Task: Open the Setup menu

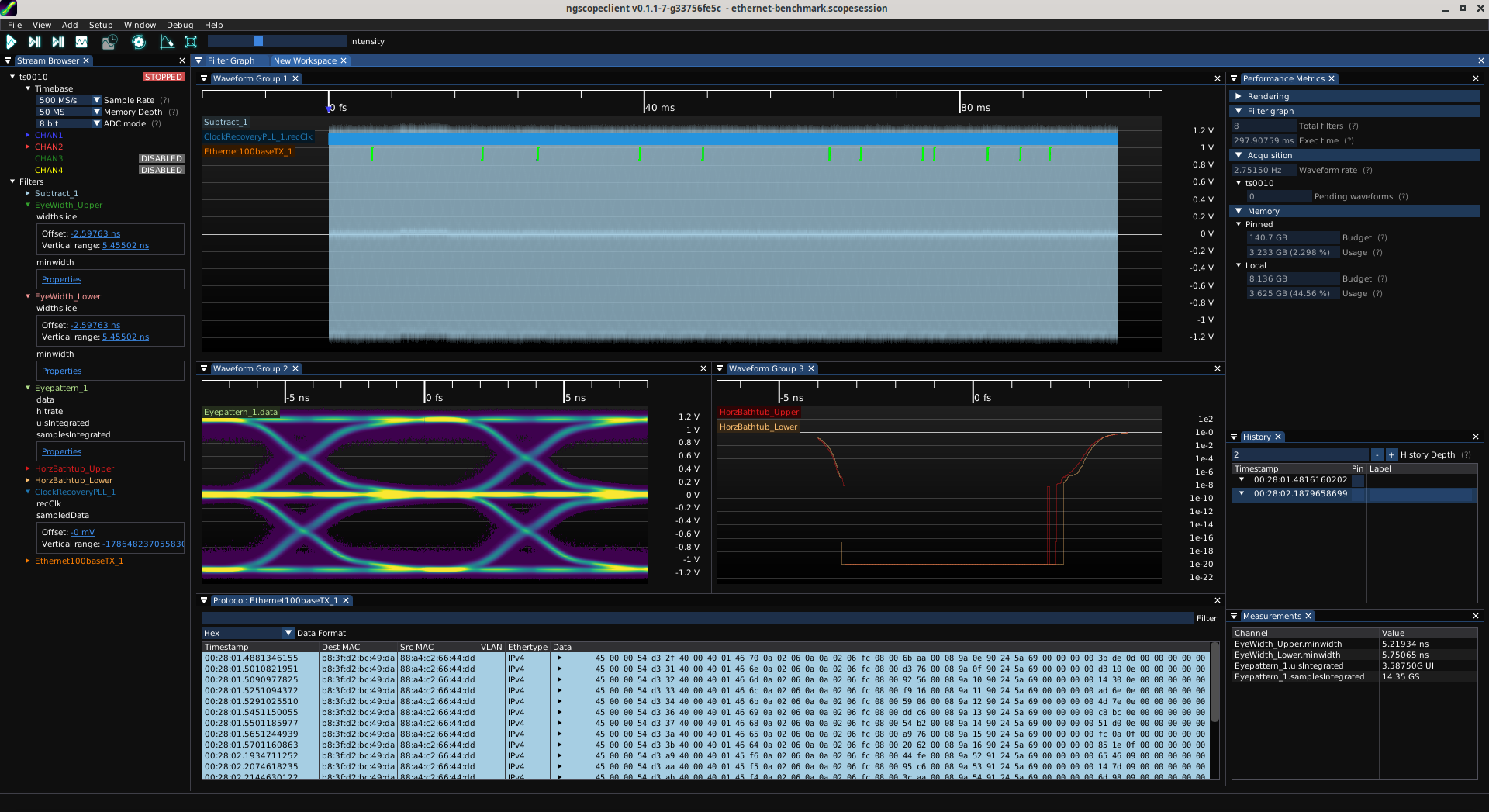Action: (x=100, y=26)
